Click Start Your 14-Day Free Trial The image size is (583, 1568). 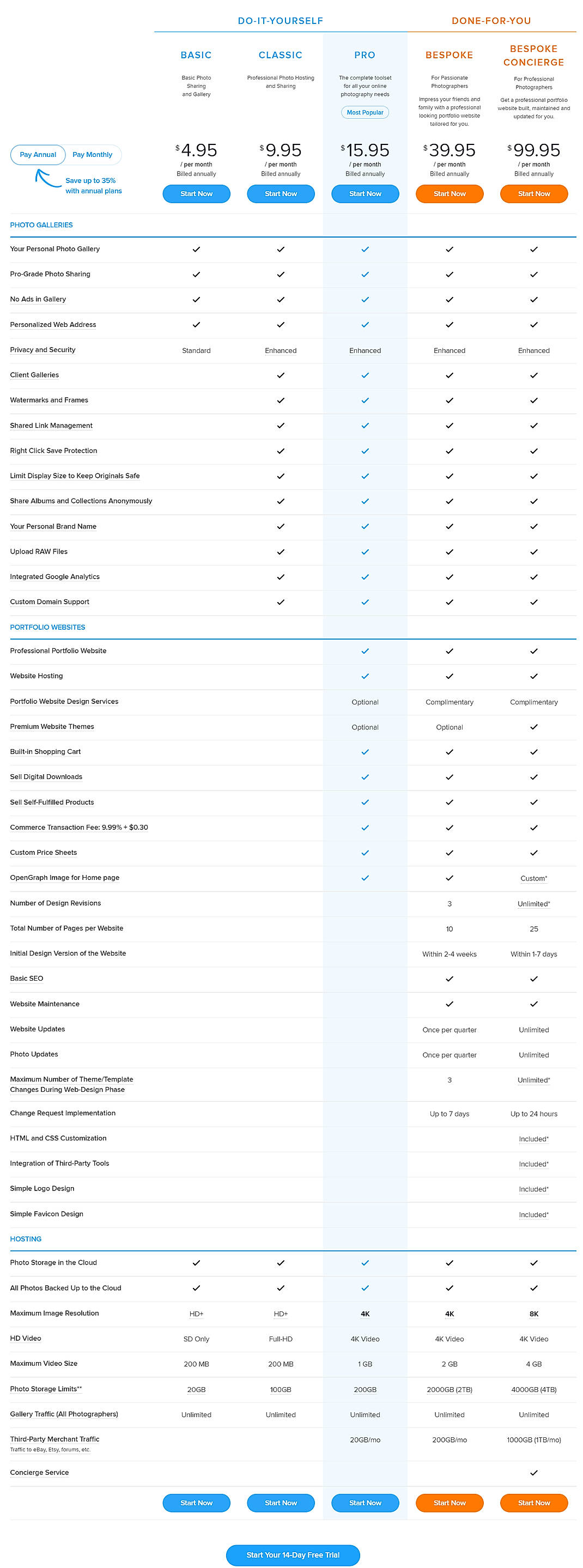(x=292, y=1555)
